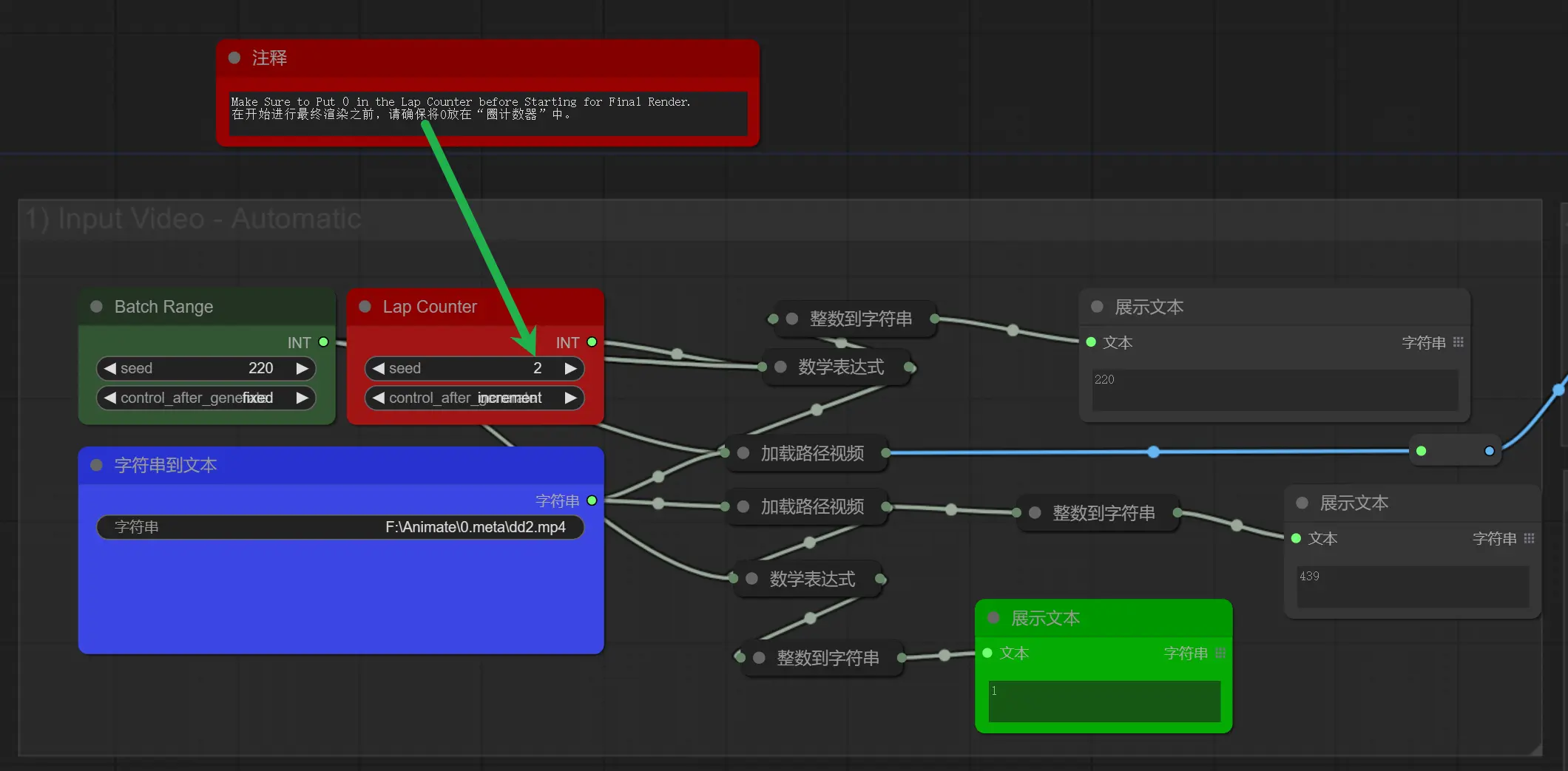The image size is (1568, 771).
Task: Click the Batch Range INT output port
Action: point(323,342)
